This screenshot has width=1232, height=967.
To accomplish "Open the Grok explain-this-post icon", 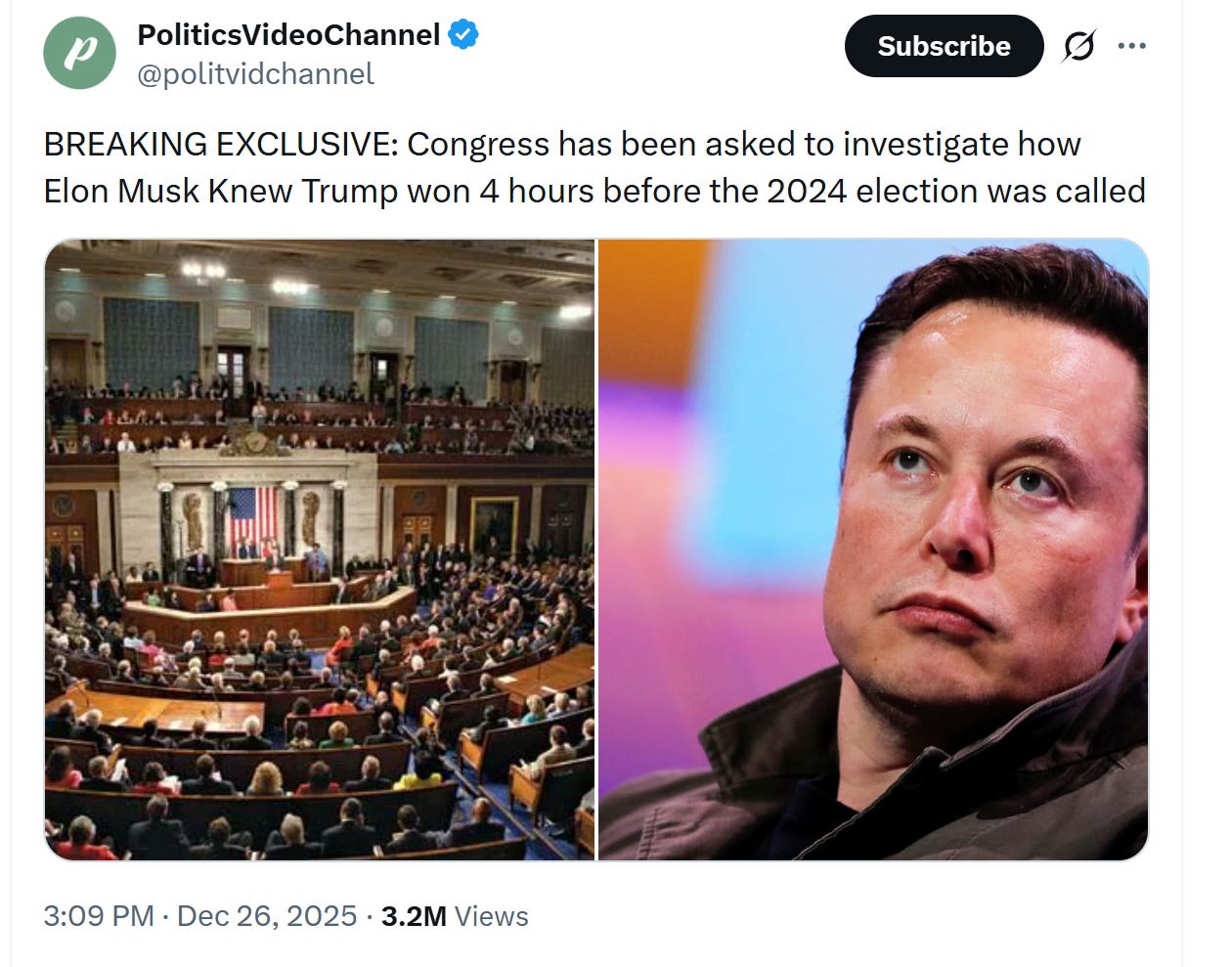I will coord(1078,46).
